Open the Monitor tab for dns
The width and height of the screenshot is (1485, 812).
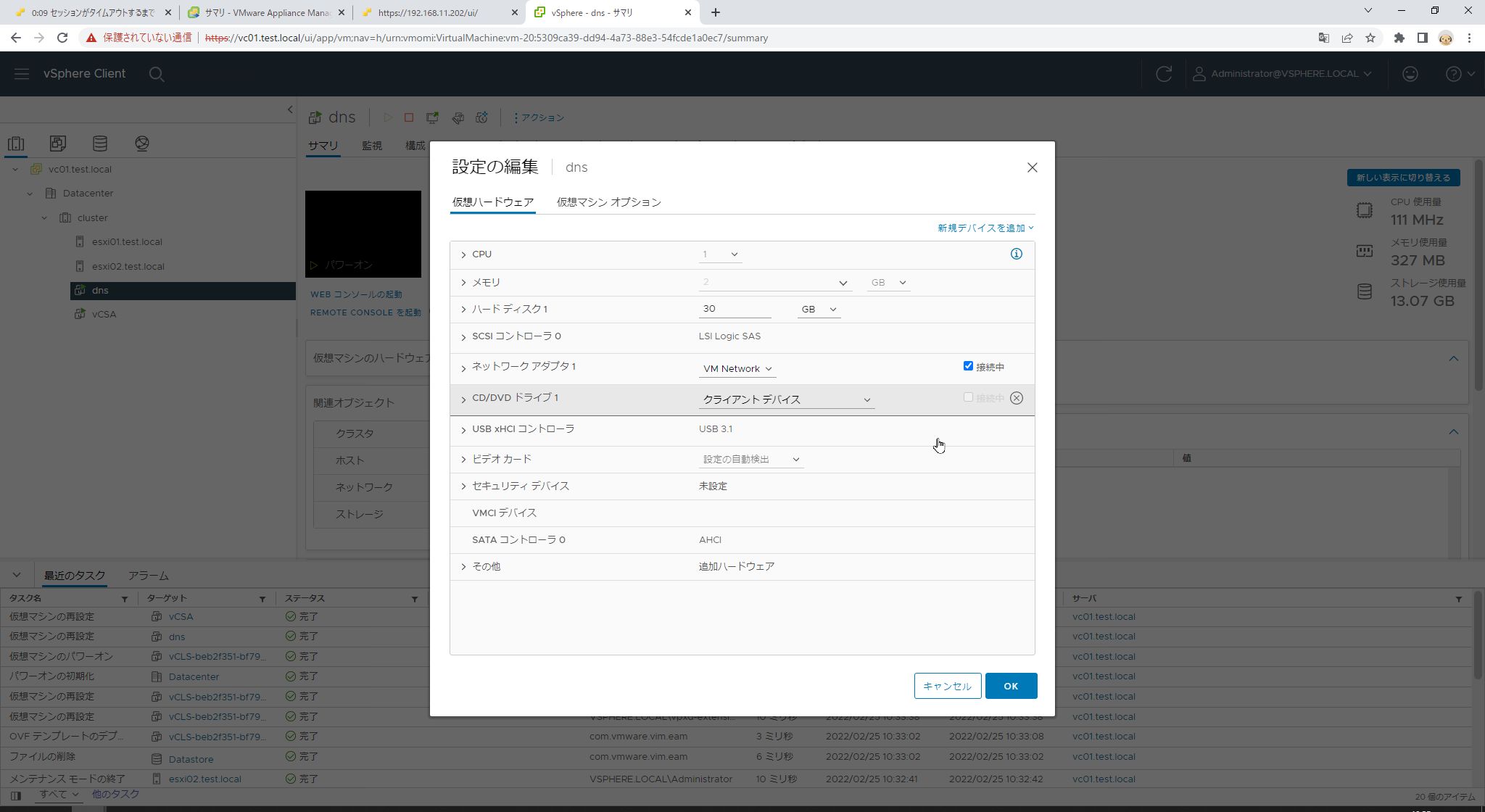click(372, 146)
